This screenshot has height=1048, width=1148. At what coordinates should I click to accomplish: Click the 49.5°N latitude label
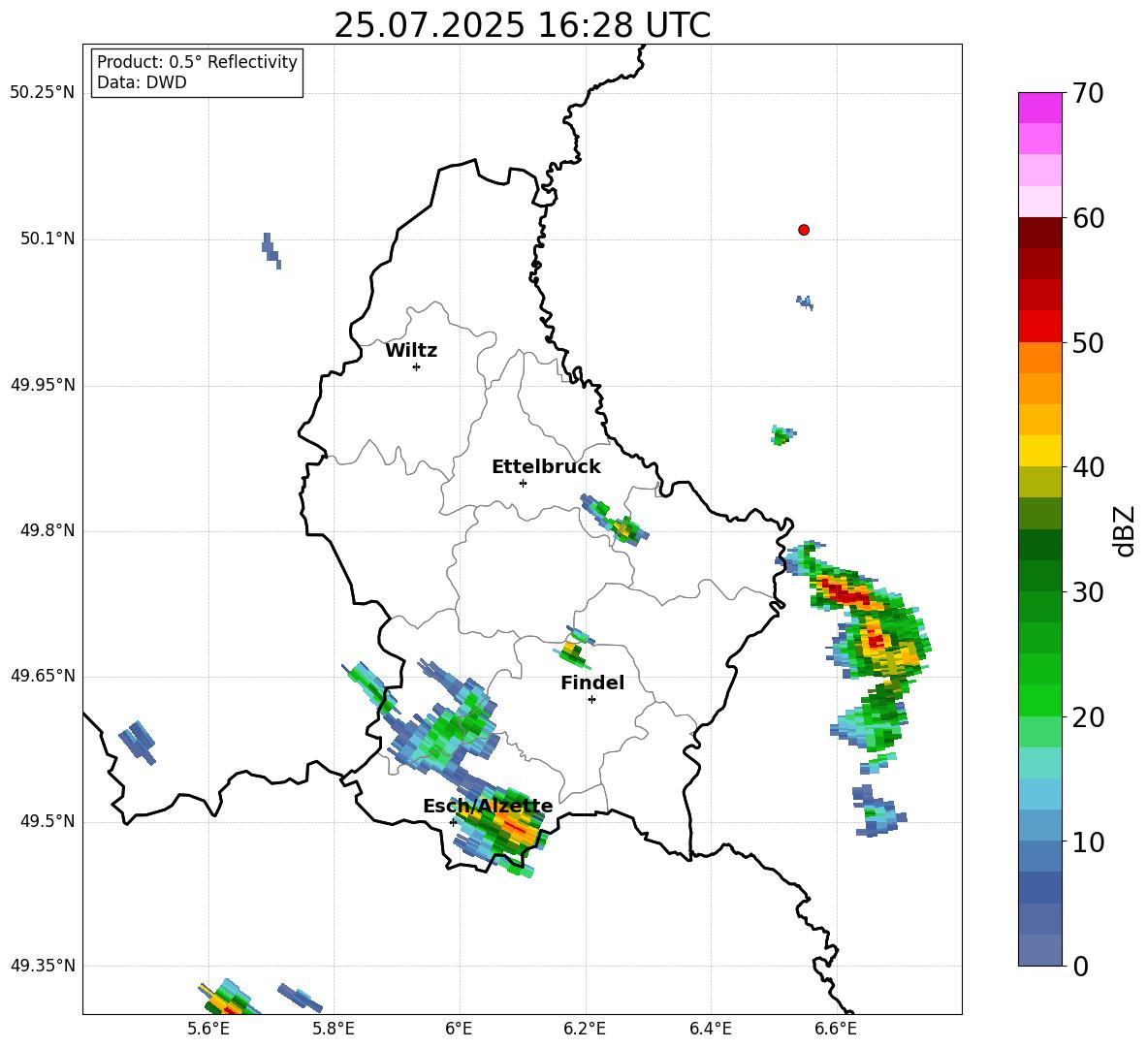point(48,821)
